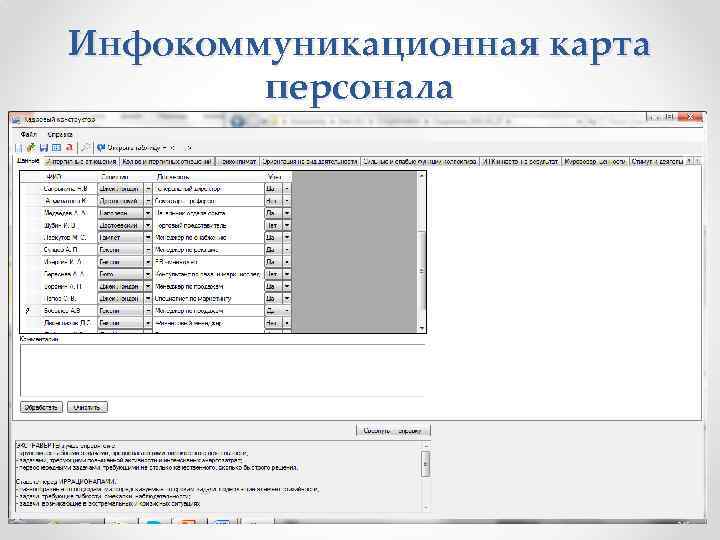Click the bottom description panel scrollbar

click(426, 476)
